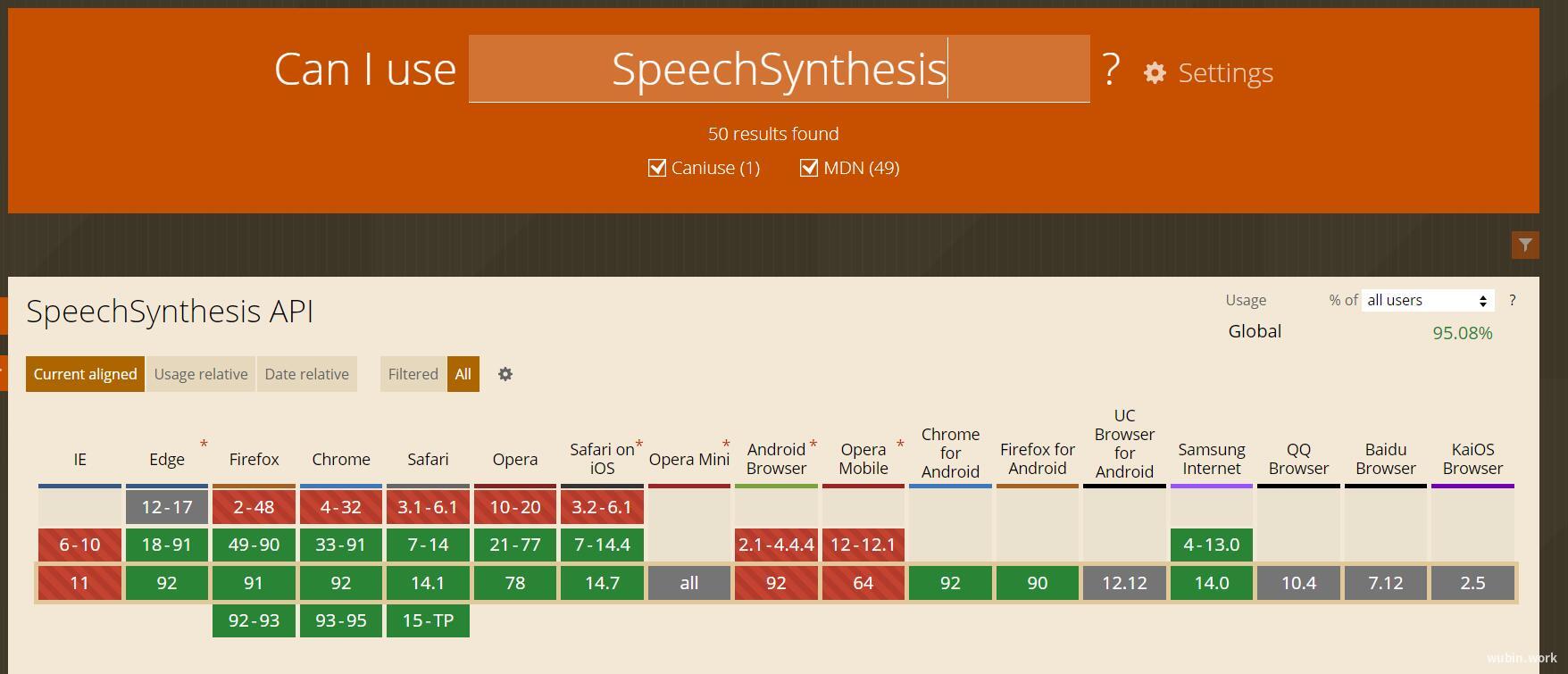Click the asterisk note beside Android Browser

[x=813, y=444]
